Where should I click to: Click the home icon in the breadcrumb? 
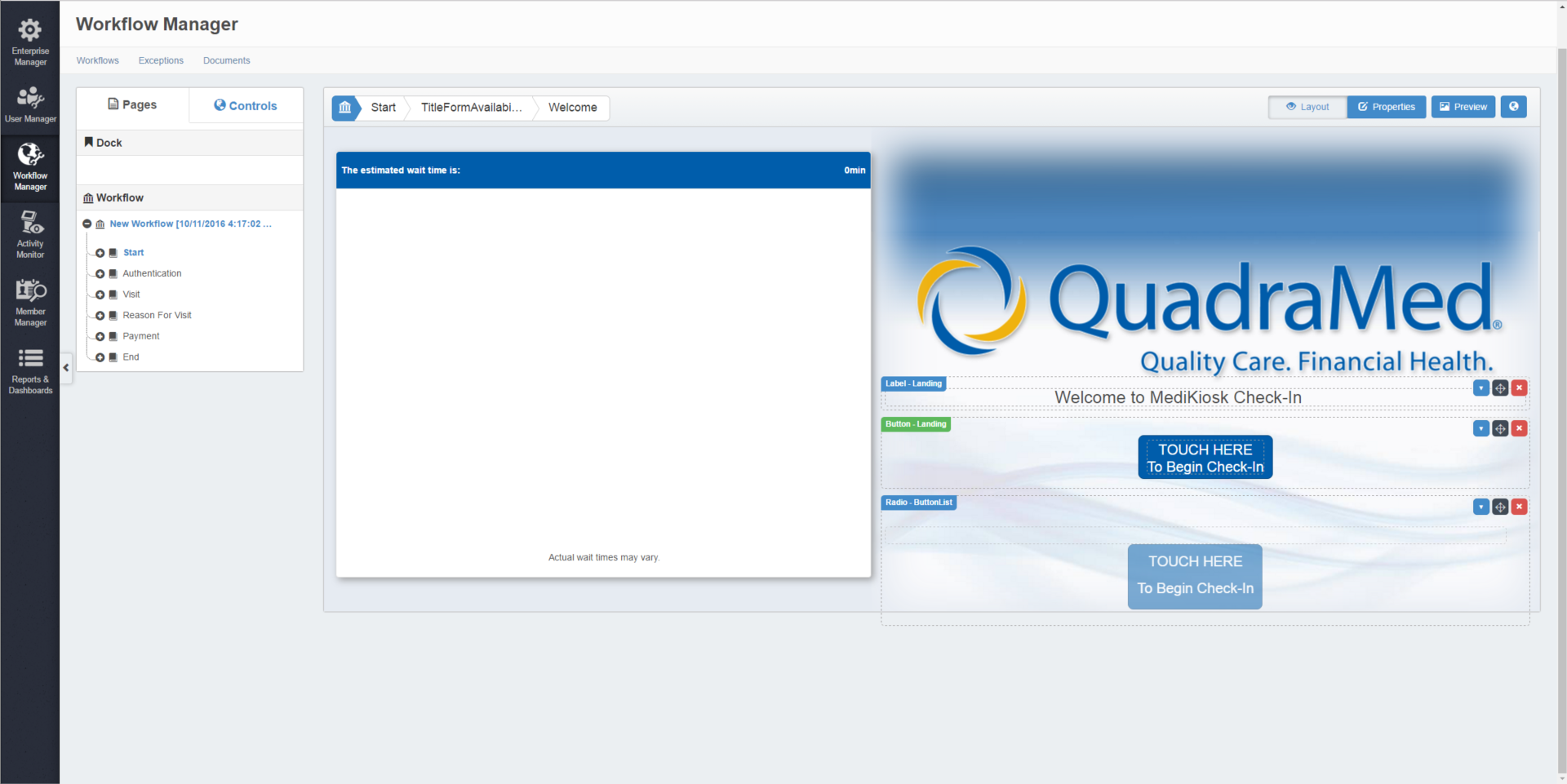tap(345, 108)
